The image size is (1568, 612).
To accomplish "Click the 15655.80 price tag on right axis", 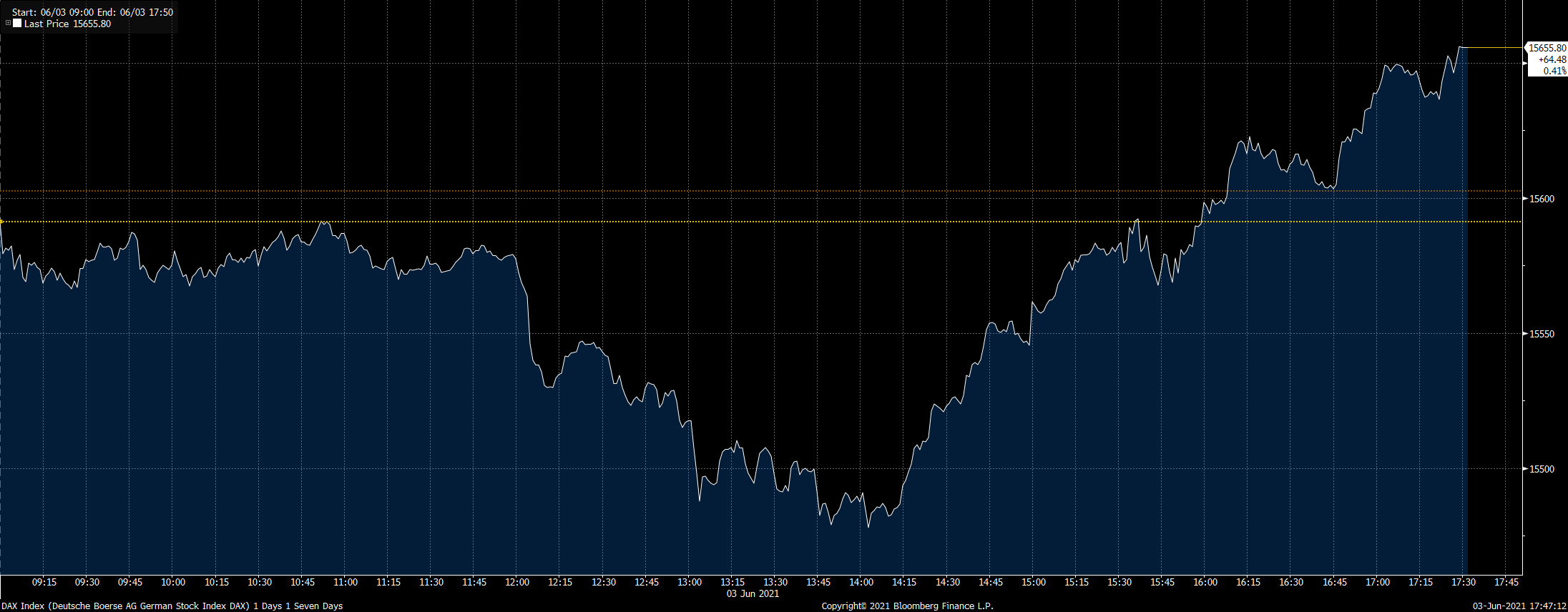I will point(1547,48).
